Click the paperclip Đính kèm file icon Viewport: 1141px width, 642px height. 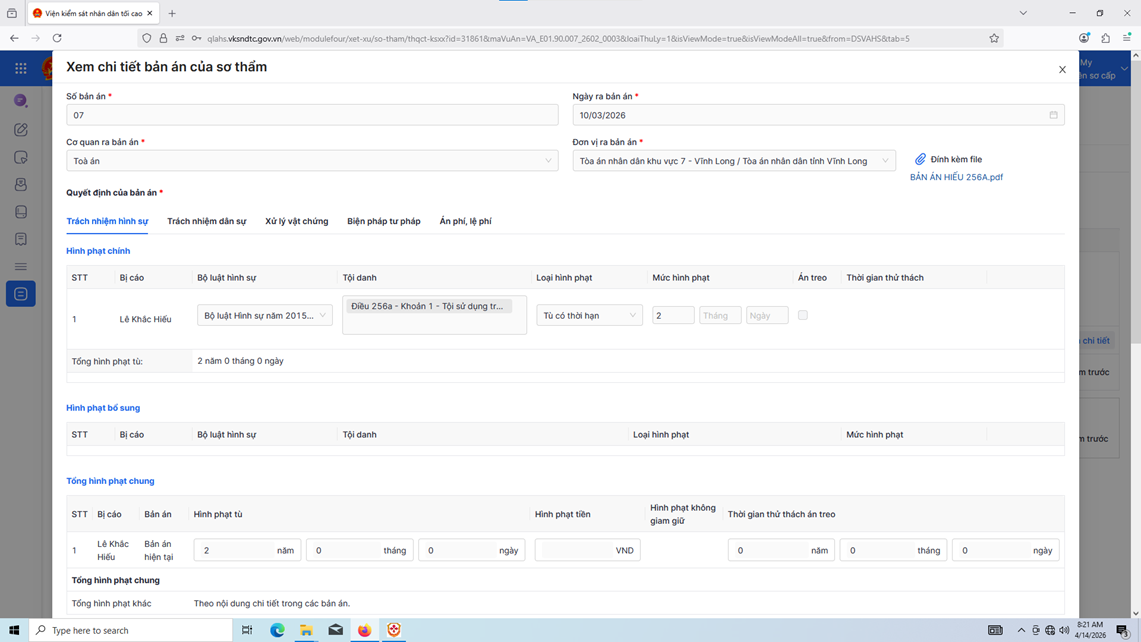point(920,159)
